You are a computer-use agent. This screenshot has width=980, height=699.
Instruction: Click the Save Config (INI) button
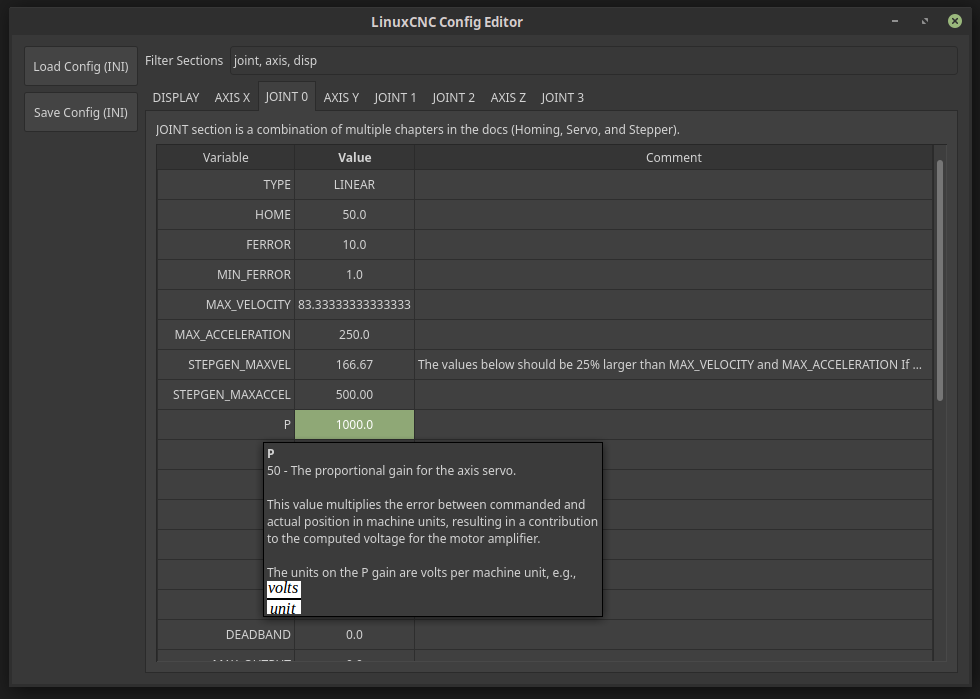[x=81, y=113]
